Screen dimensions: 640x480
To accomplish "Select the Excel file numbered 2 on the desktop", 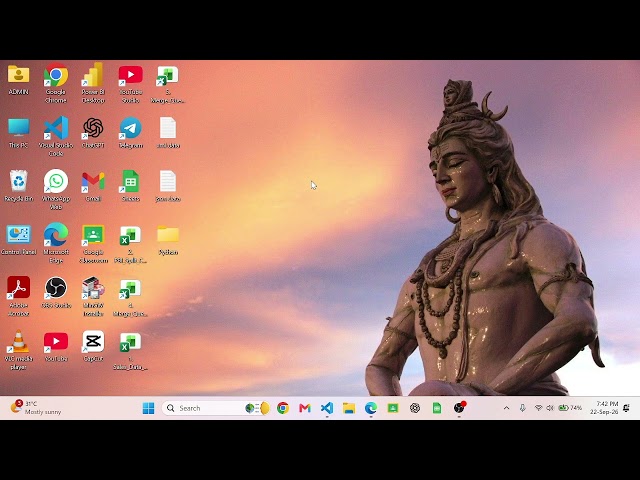I will [131, 243].
